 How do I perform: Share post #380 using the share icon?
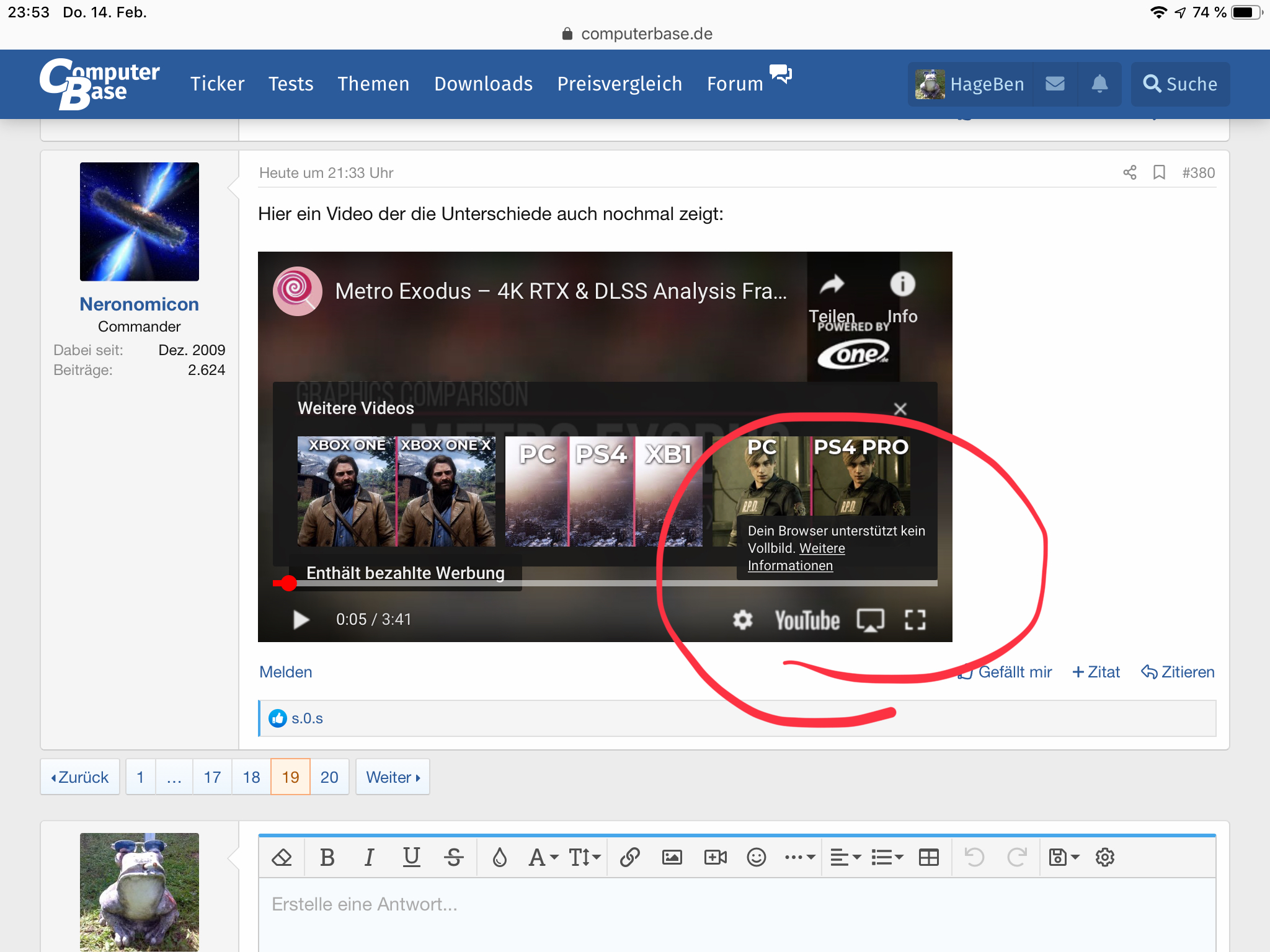1130,172
